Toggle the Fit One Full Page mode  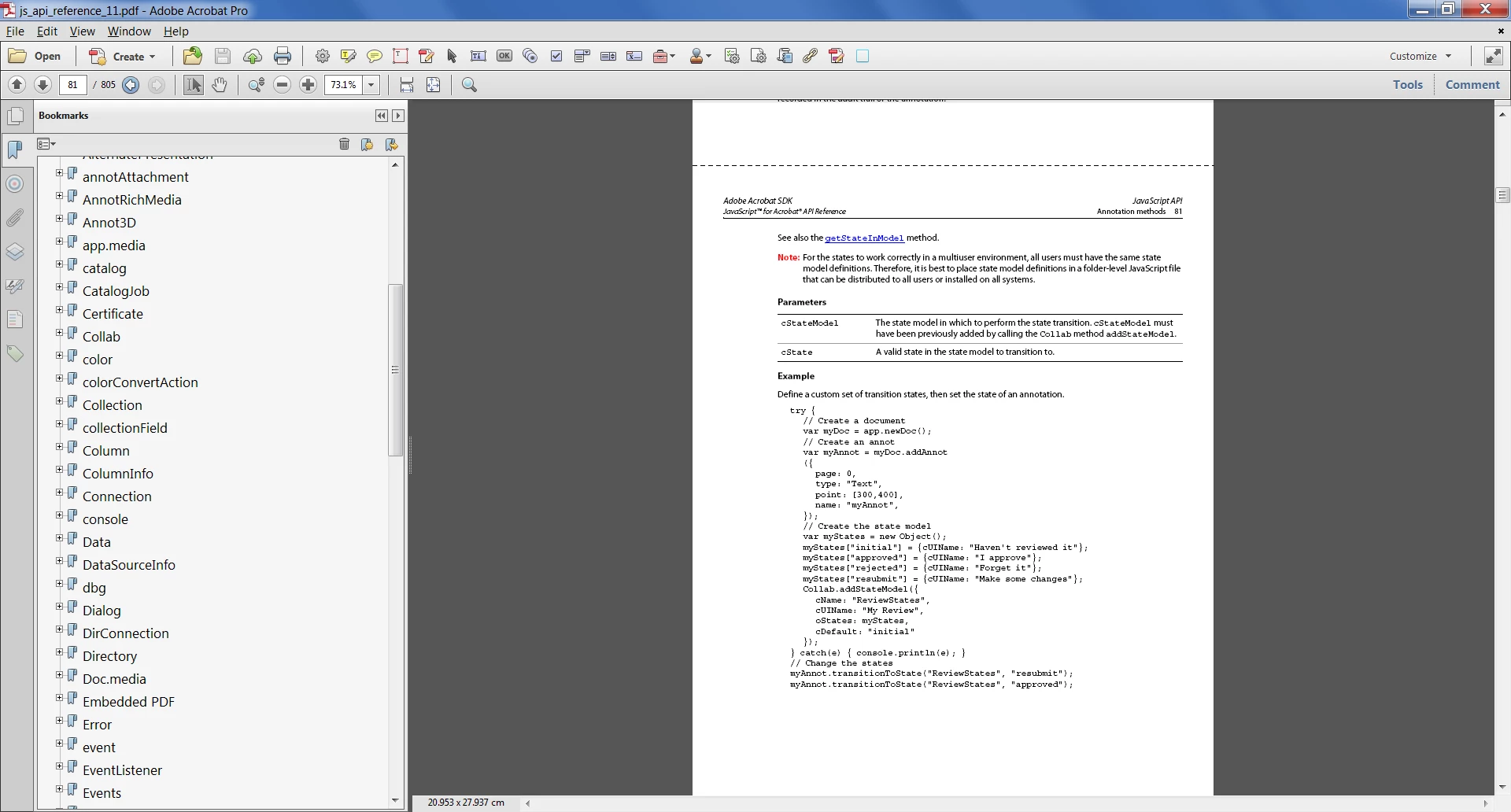[x=433, y=84]
